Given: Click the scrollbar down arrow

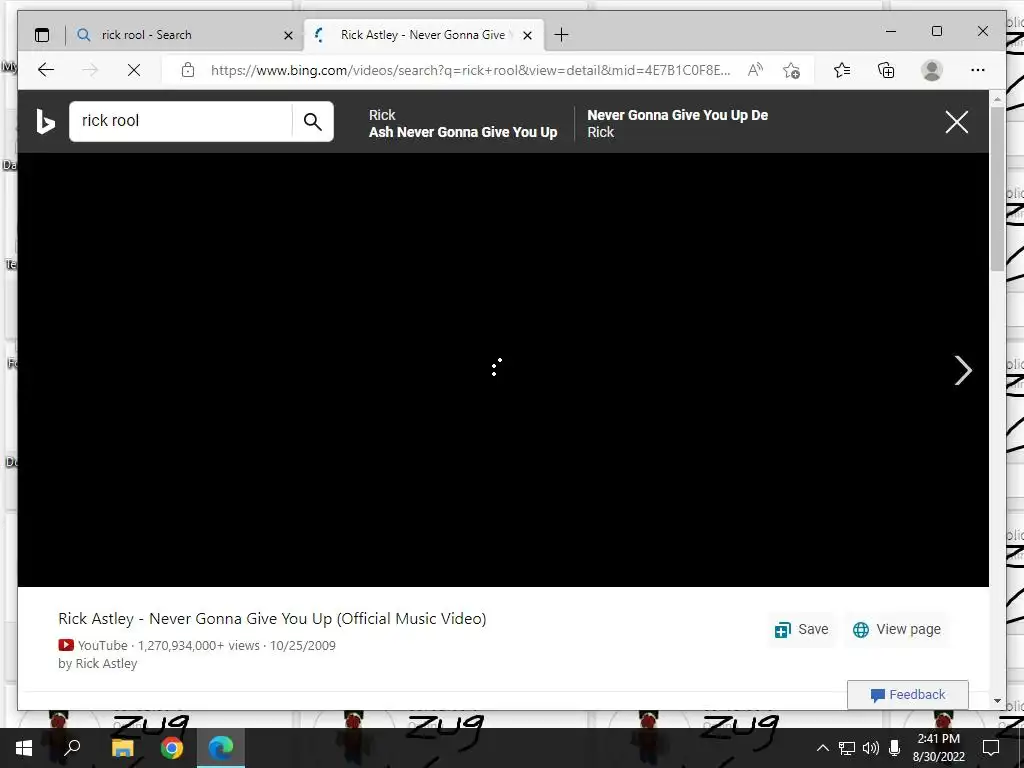Looking at the screenshot, I should (997, 701).
